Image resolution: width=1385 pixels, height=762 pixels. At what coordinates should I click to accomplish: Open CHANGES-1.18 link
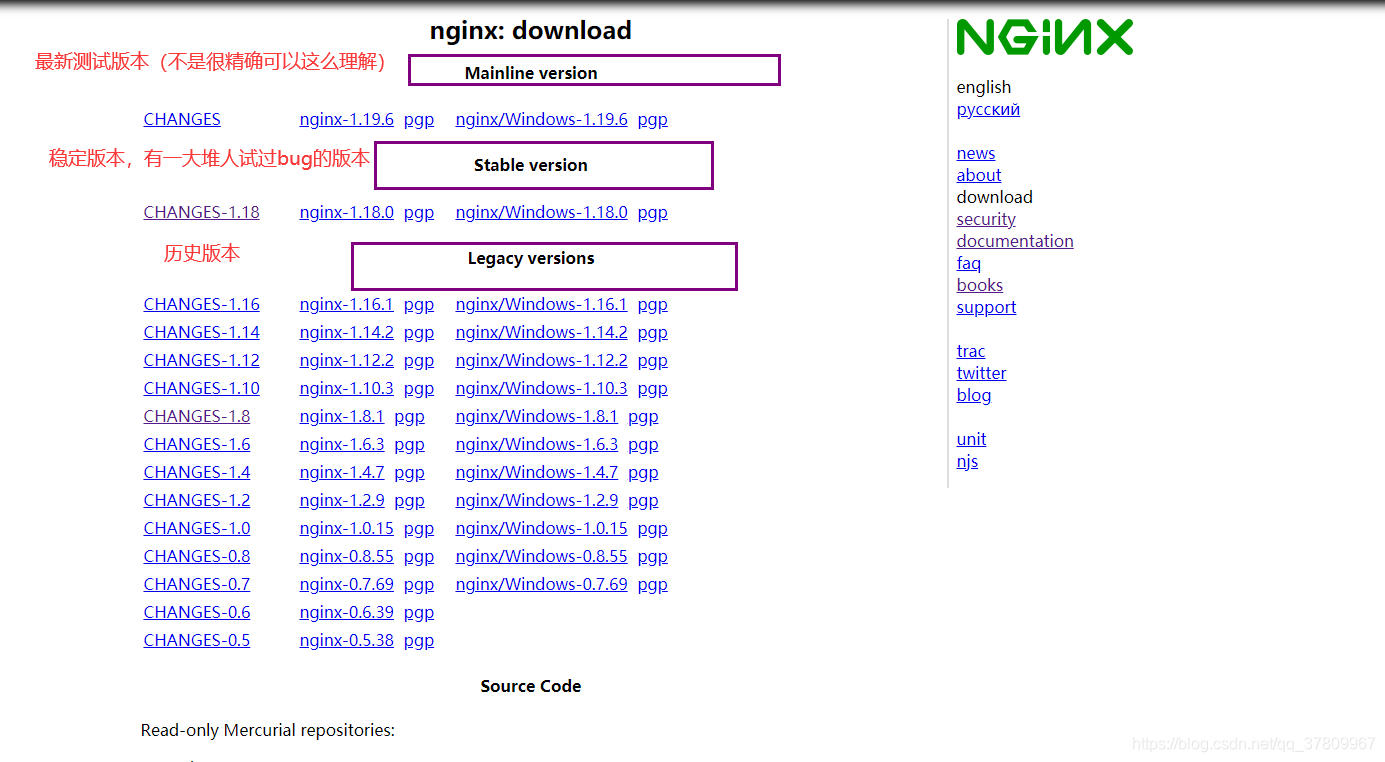pyautogui.click(x=201, y=212)
